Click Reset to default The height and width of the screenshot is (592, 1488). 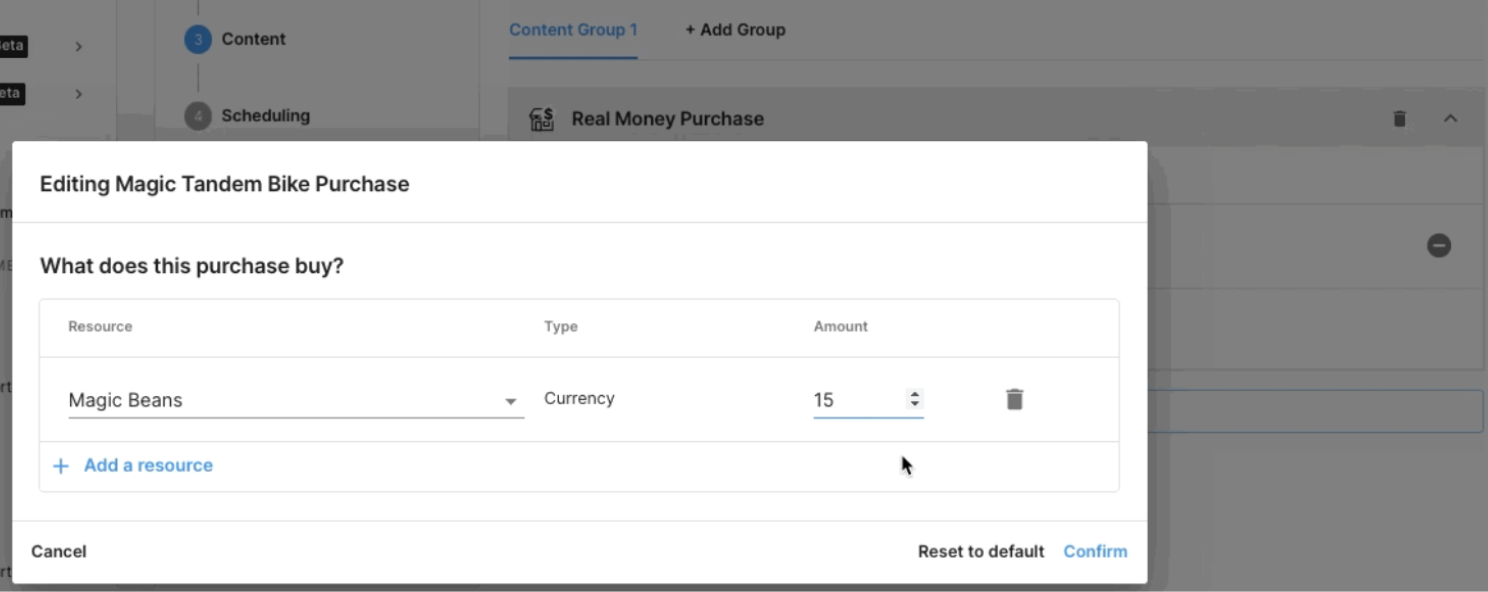(x=980, y=551)
